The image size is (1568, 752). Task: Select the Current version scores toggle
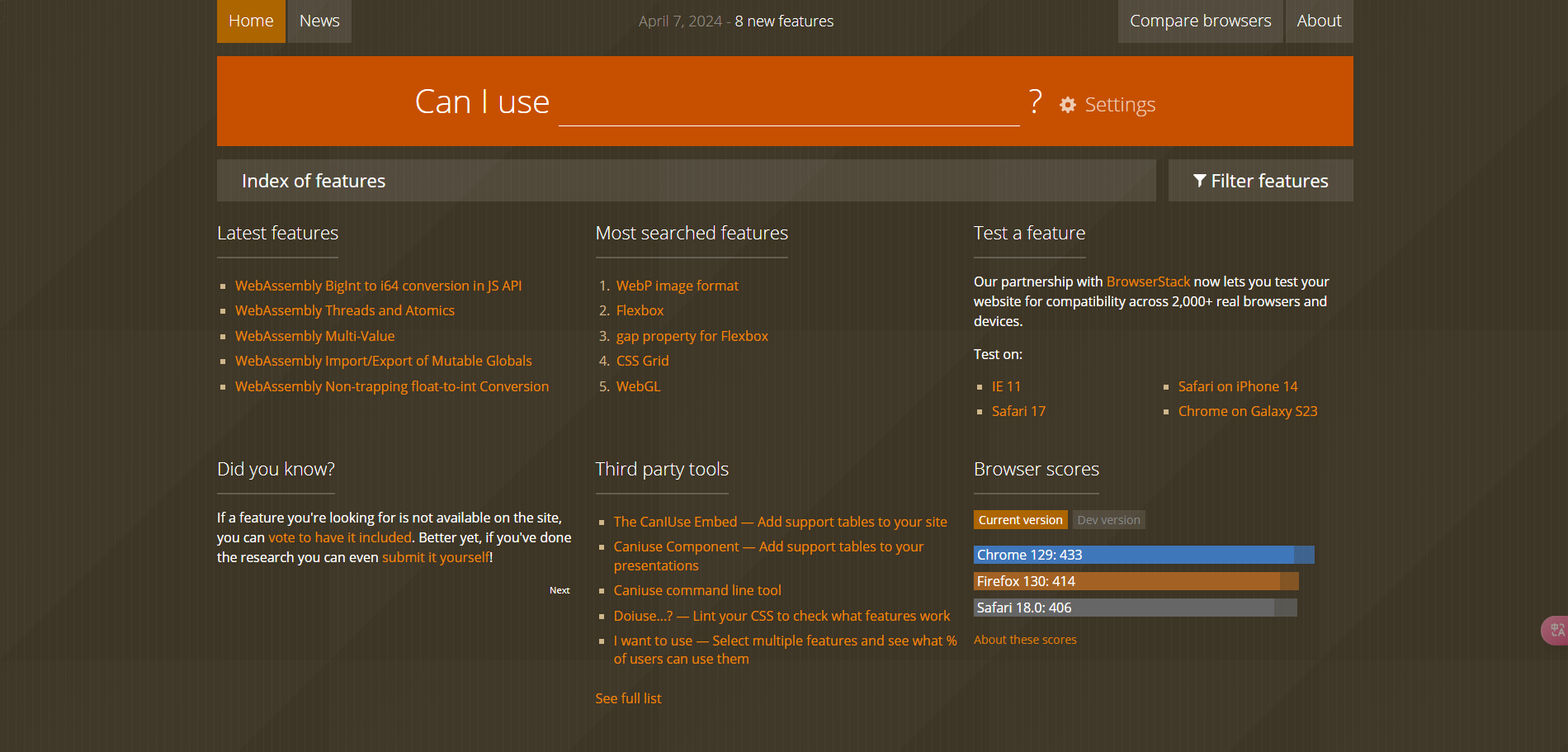pyautogui.click(x=1020, y=520)
